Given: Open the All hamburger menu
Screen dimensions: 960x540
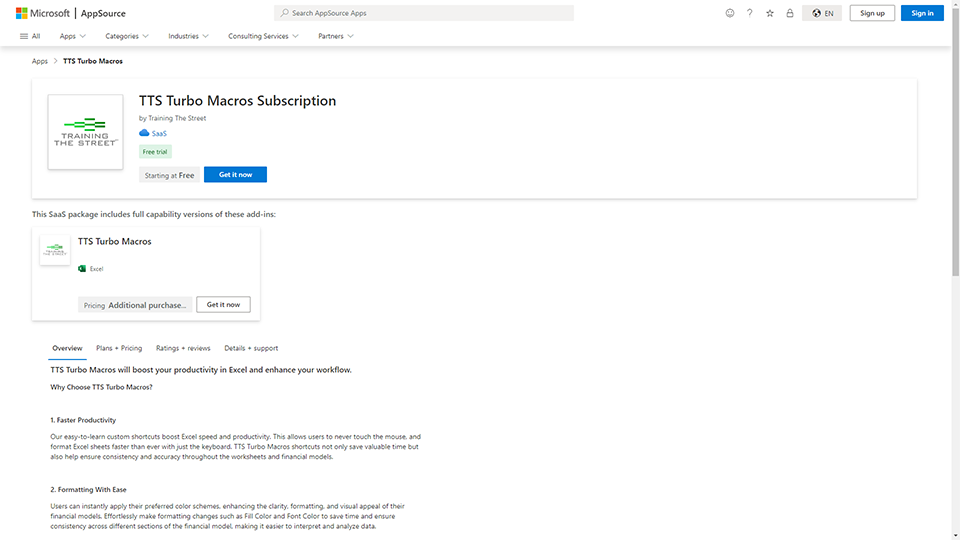Looking at the screenshot, I should pyautogui.click(x=30, y=36).
